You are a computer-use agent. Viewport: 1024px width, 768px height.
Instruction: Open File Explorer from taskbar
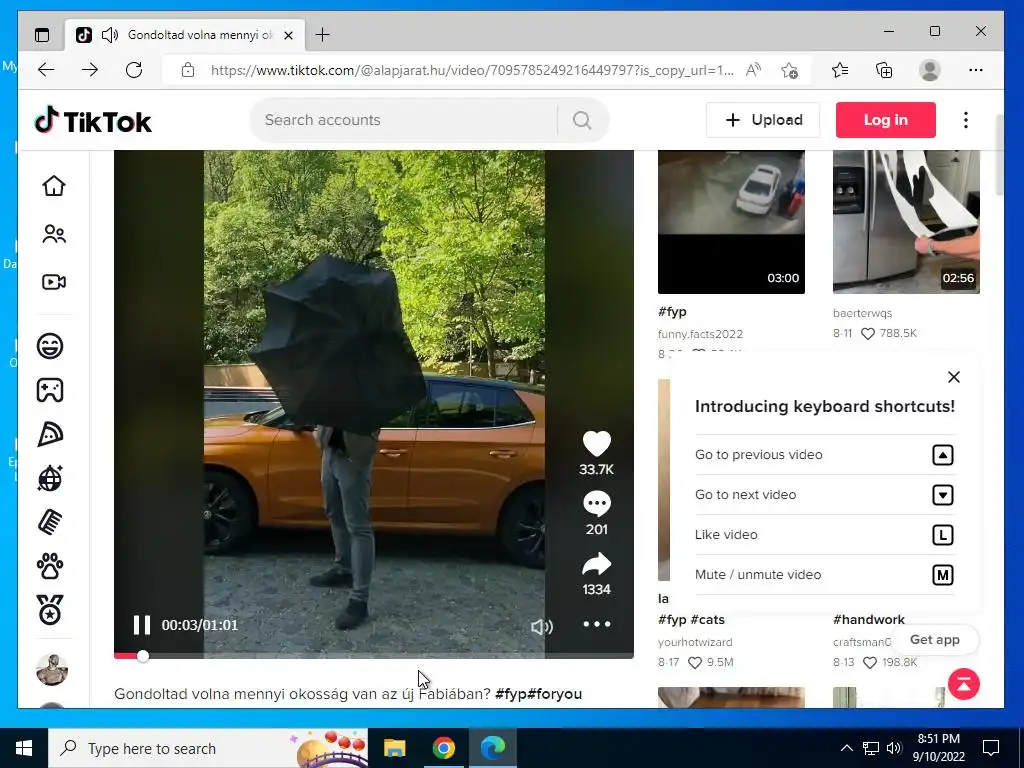pyautogui.click(x=394, y=748)
